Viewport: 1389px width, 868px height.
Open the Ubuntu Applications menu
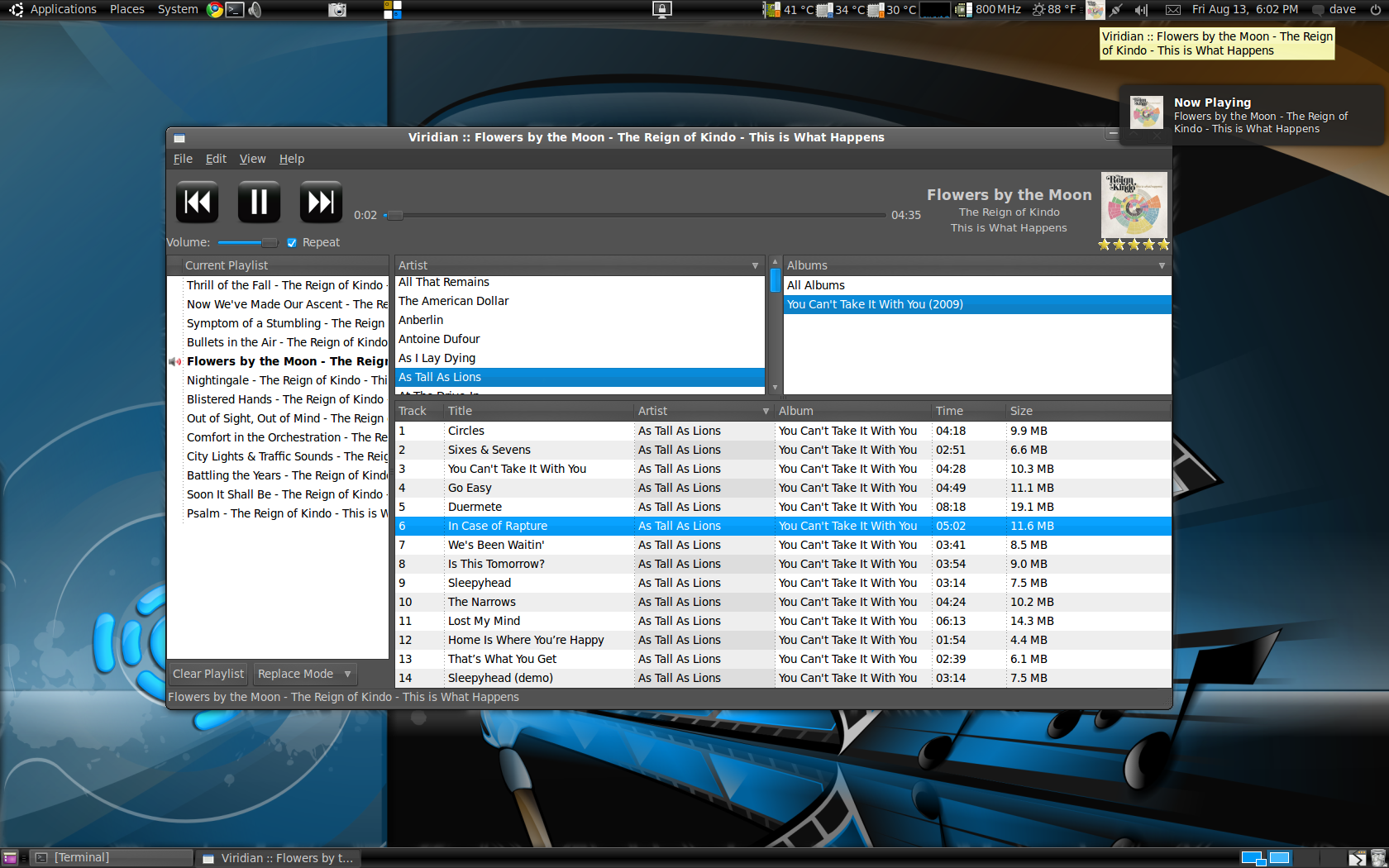(53, 9)
